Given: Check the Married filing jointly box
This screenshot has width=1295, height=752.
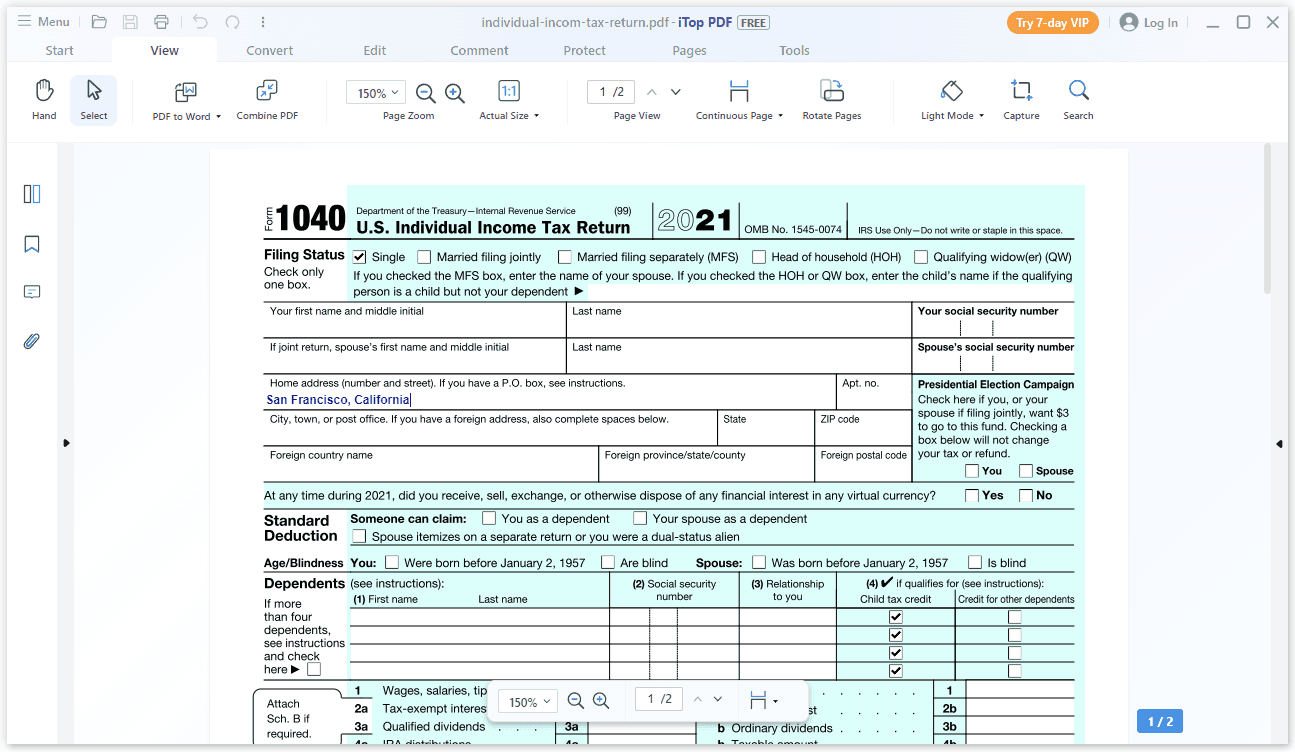Looking at the screenshot, I should pos(423,256).
